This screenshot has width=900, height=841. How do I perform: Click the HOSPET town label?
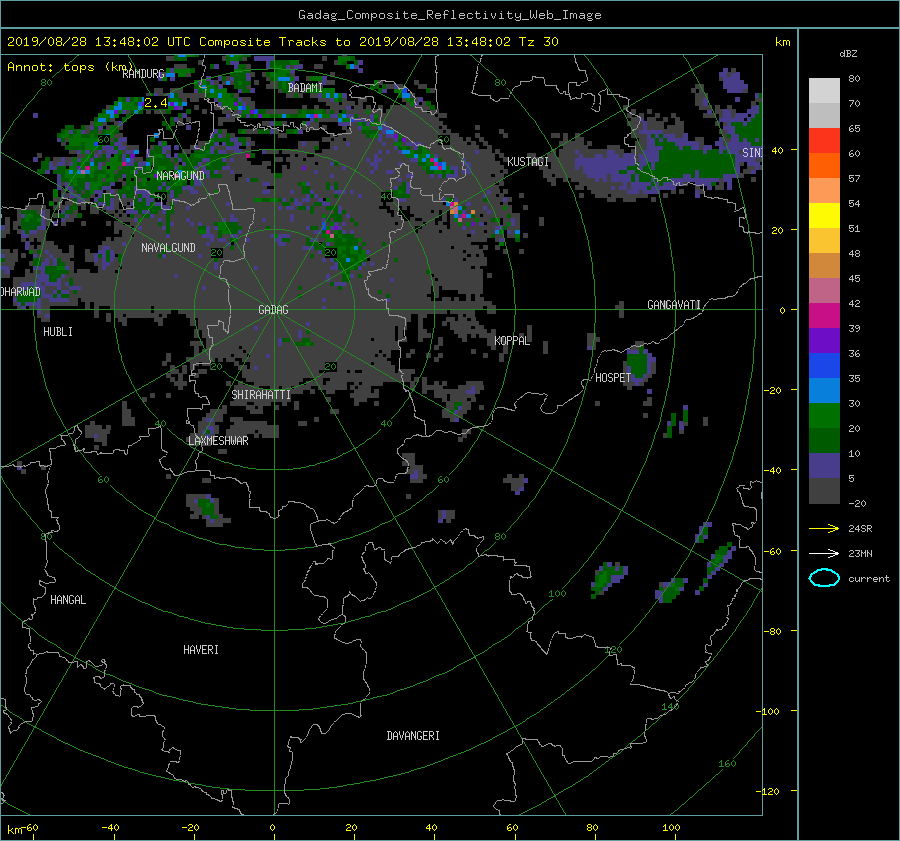pyautogui.click(x=613, y=378)
